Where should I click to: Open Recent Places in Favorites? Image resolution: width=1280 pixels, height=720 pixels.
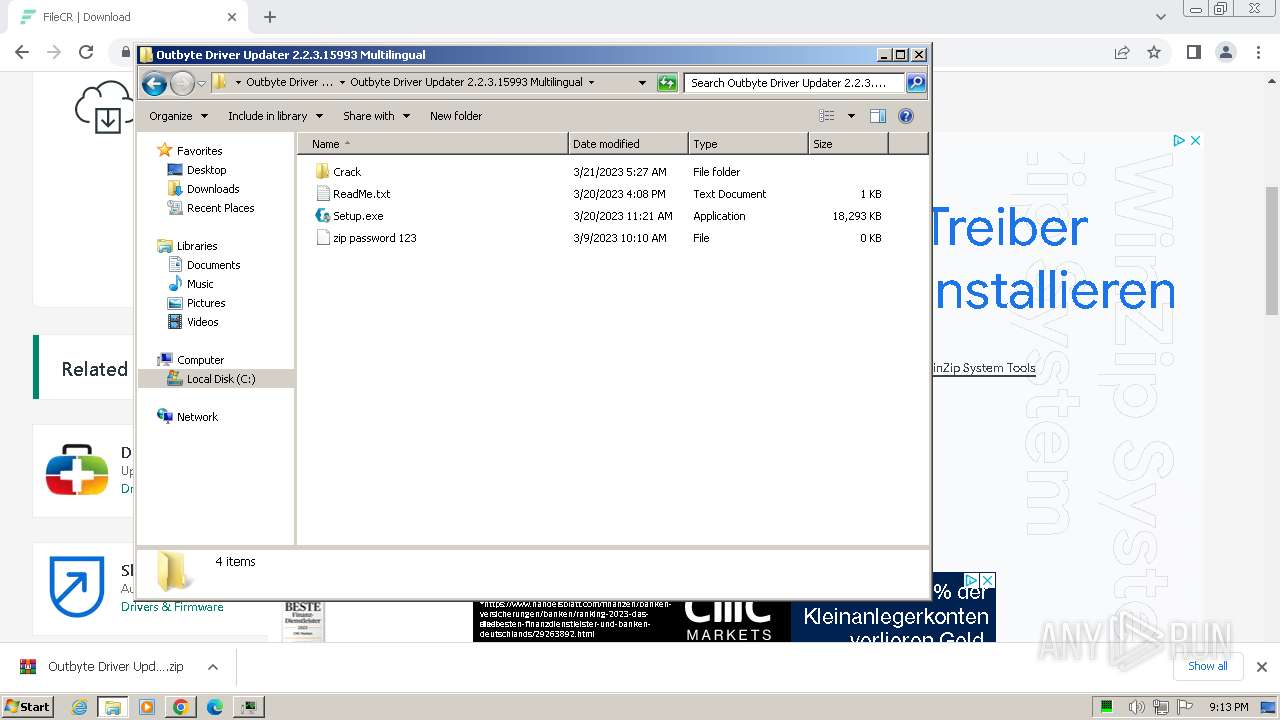pyautogui.click(x=220, y=208)
